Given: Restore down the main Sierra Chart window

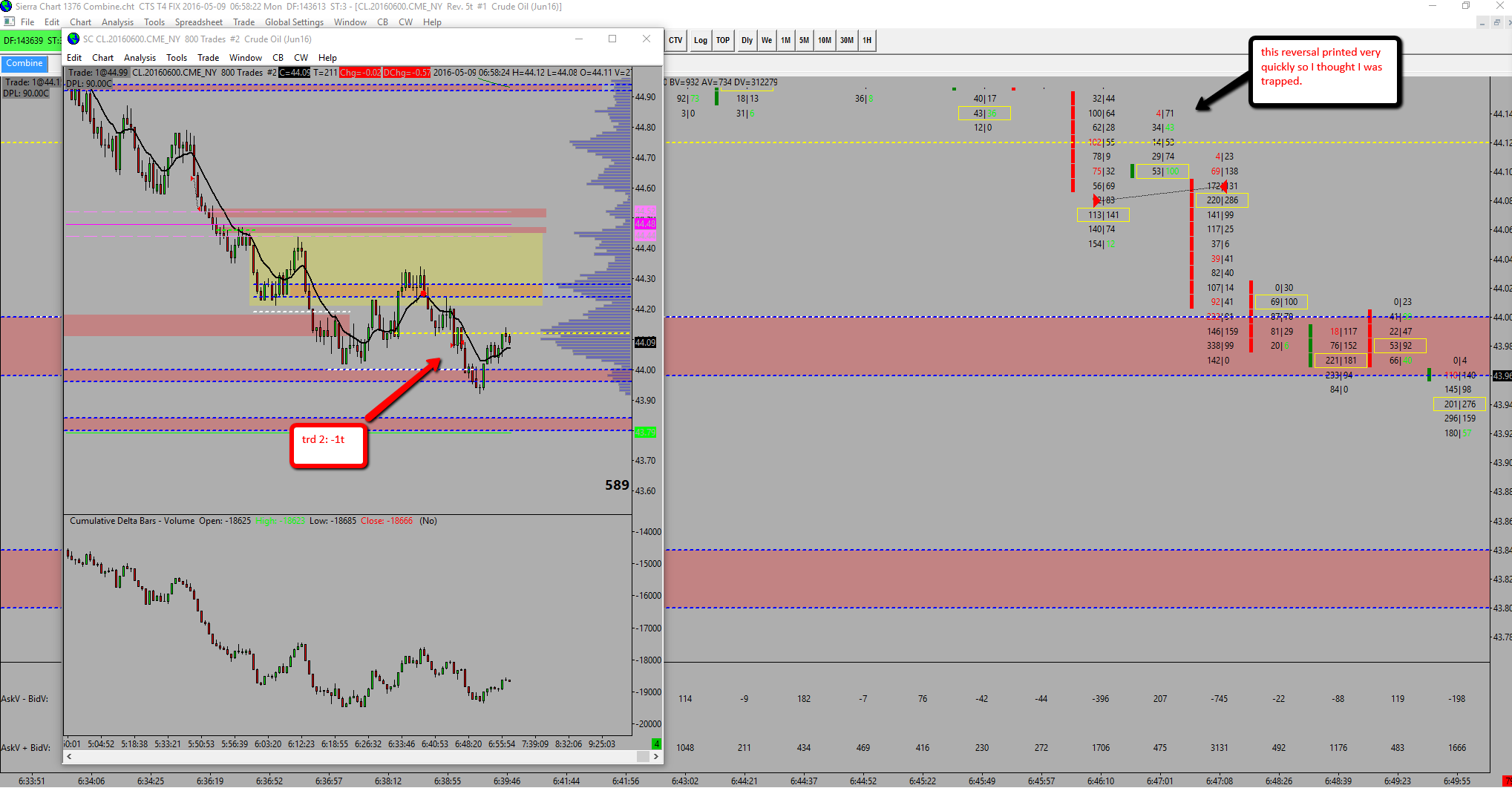Looking at the screenshot, I should [1466, 6].
